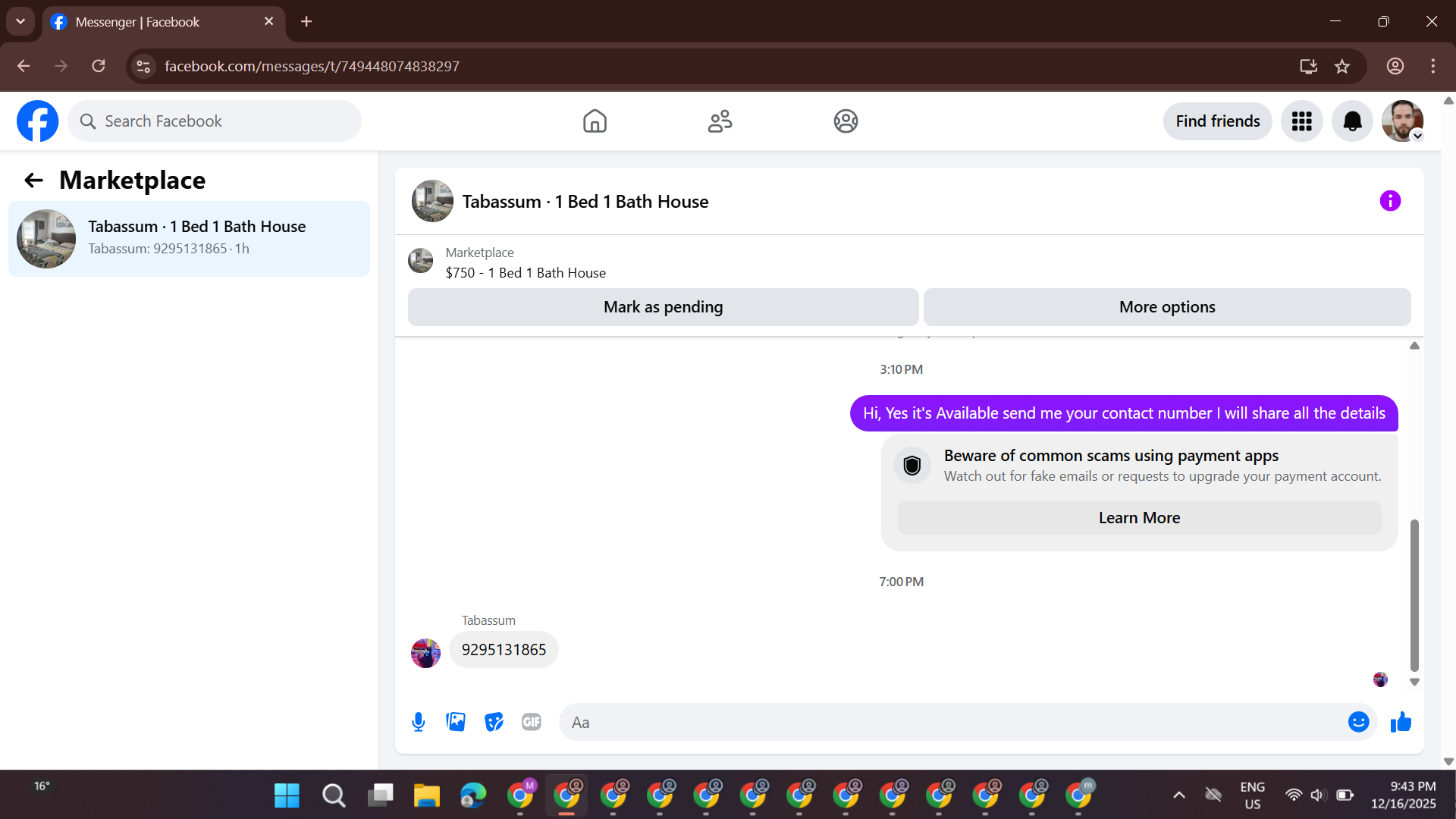Install the app via the address bar icon

click(x=1308, y=67)
